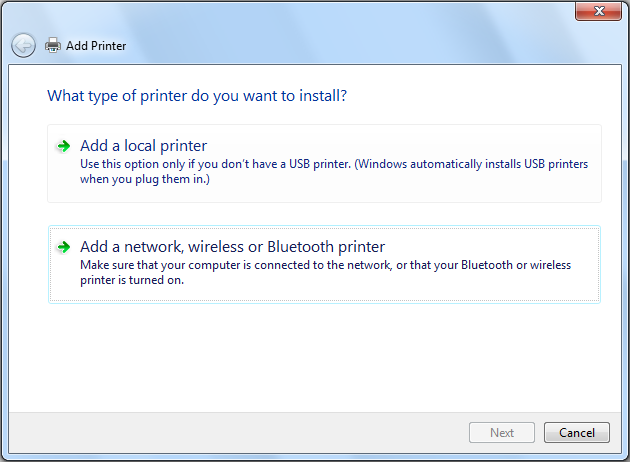Click the "Add Printer" wizard title text
Viewport: 630px width, 462px height.
[96, 46]
